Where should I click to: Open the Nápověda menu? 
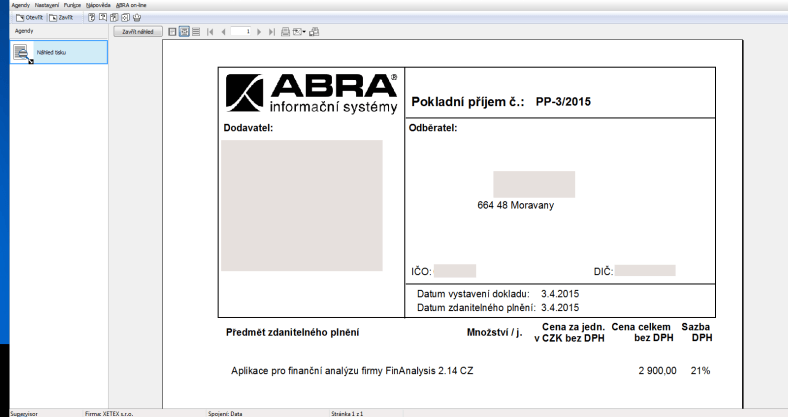pos(98,5)
